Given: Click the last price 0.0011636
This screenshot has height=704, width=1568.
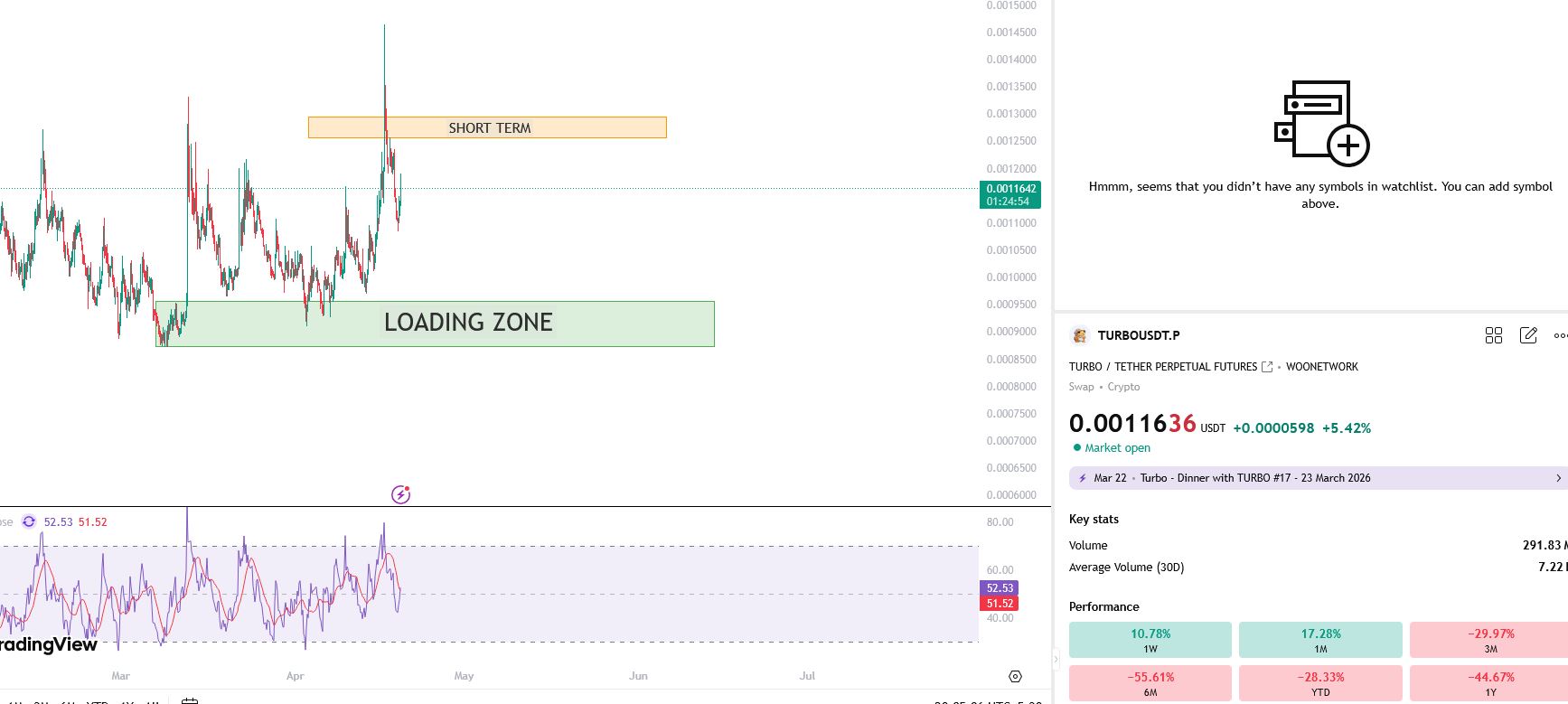Looking at the screenshot, I should pos(1132,424).
